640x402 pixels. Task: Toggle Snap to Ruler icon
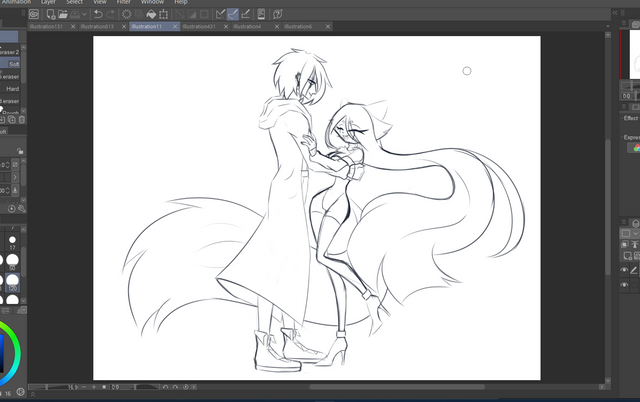click(x=220, y=14)
